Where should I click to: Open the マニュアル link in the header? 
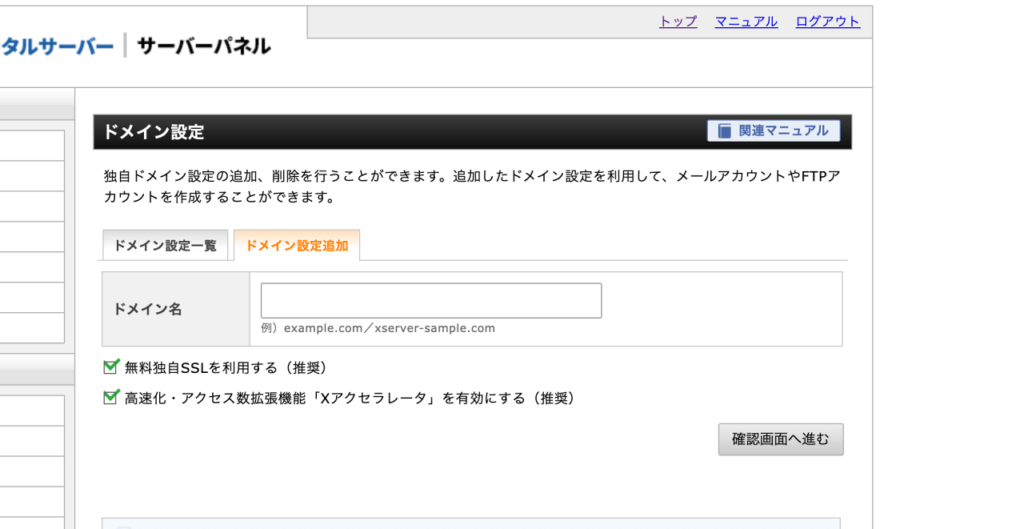click(x=746, y=21)
